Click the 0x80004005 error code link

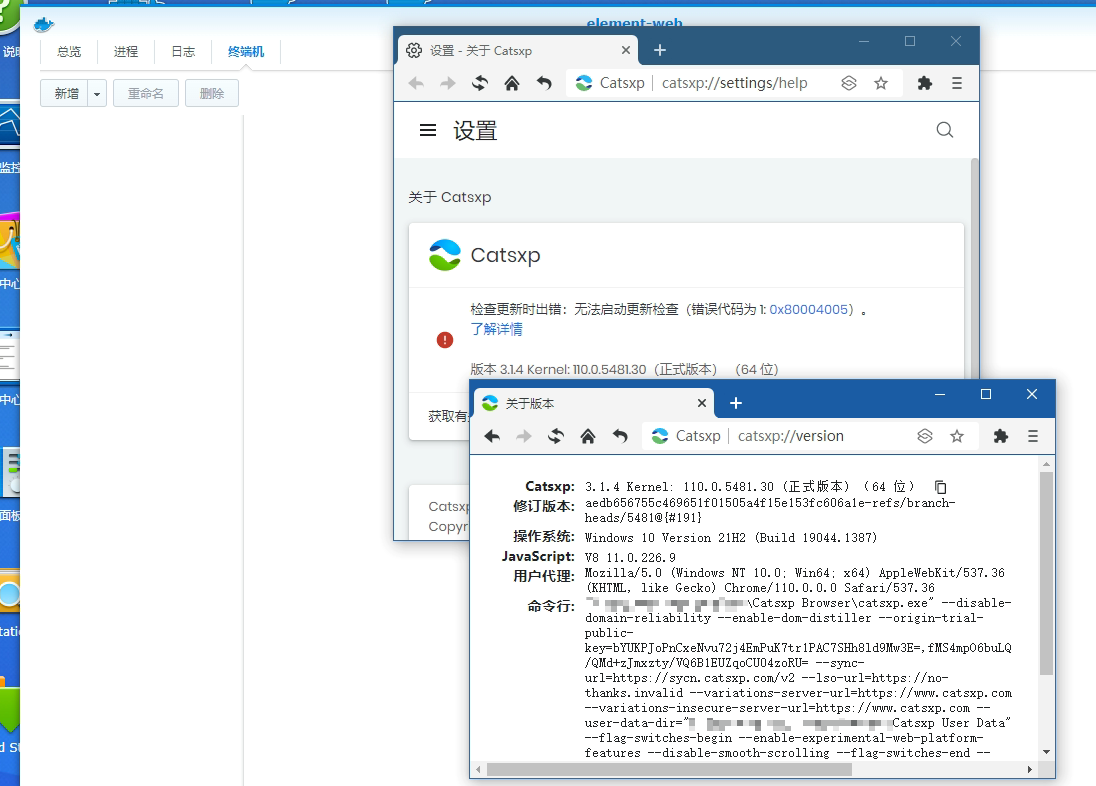(809, 309)
